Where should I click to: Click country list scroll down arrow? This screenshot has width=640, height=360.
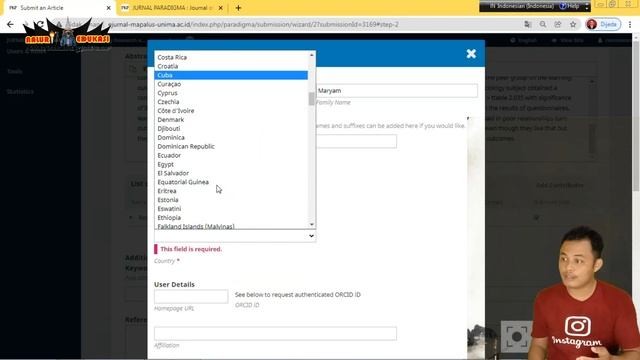click(x=312, y=224)
